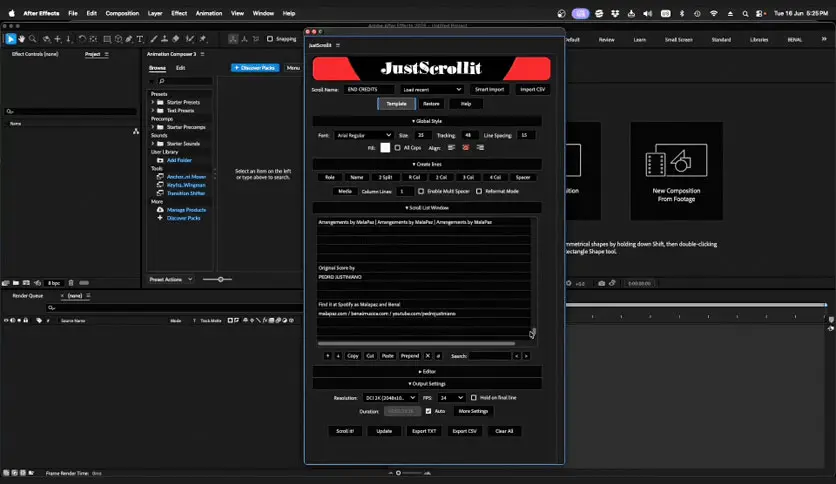The width and height of the screenshot is (836, 484).
Task: Select the Zoom magnifier tool
Action: point(33,39)
